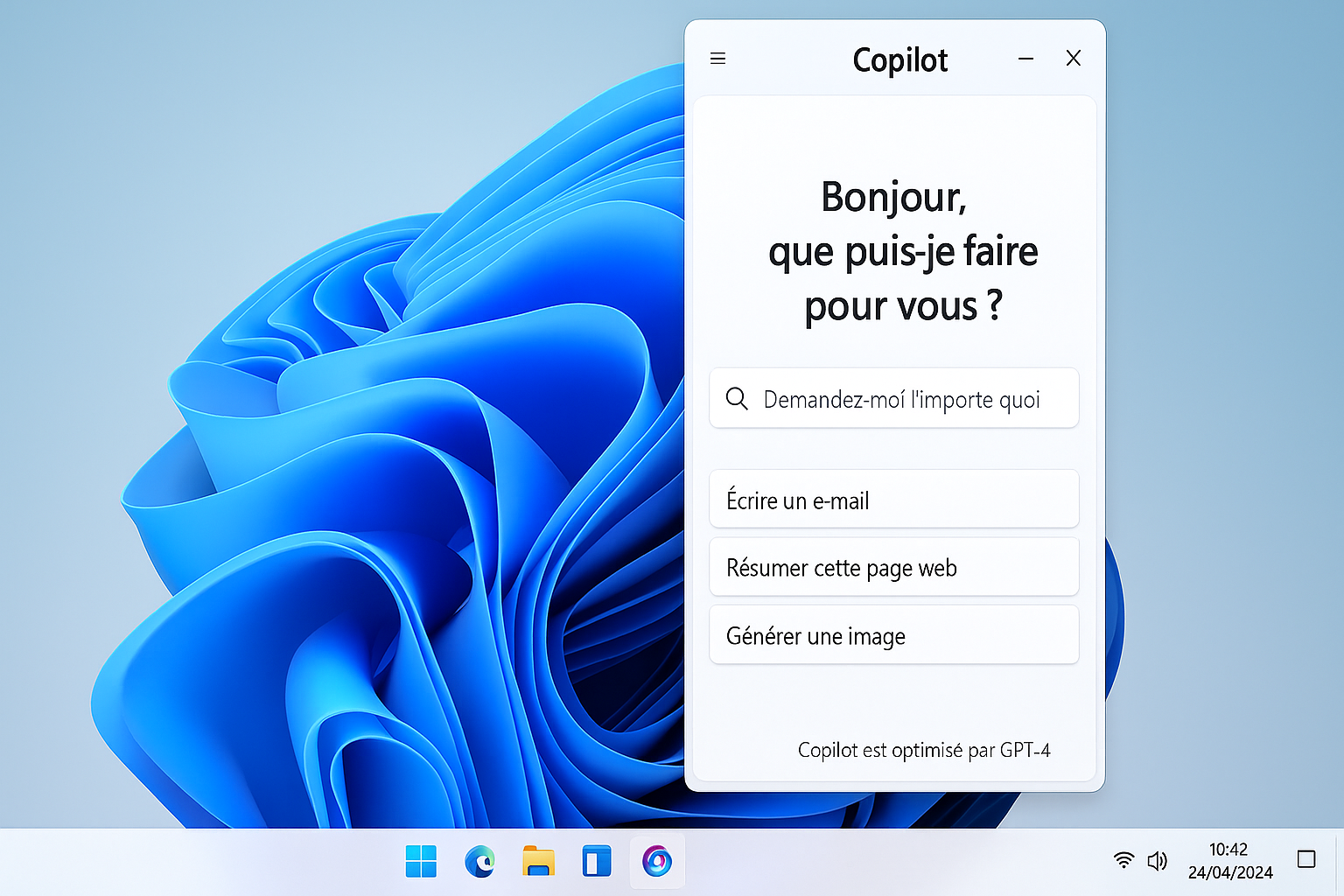Open the notification center square icon
The width and height of the screenshot is (1344, 896).
[1306, 859]
